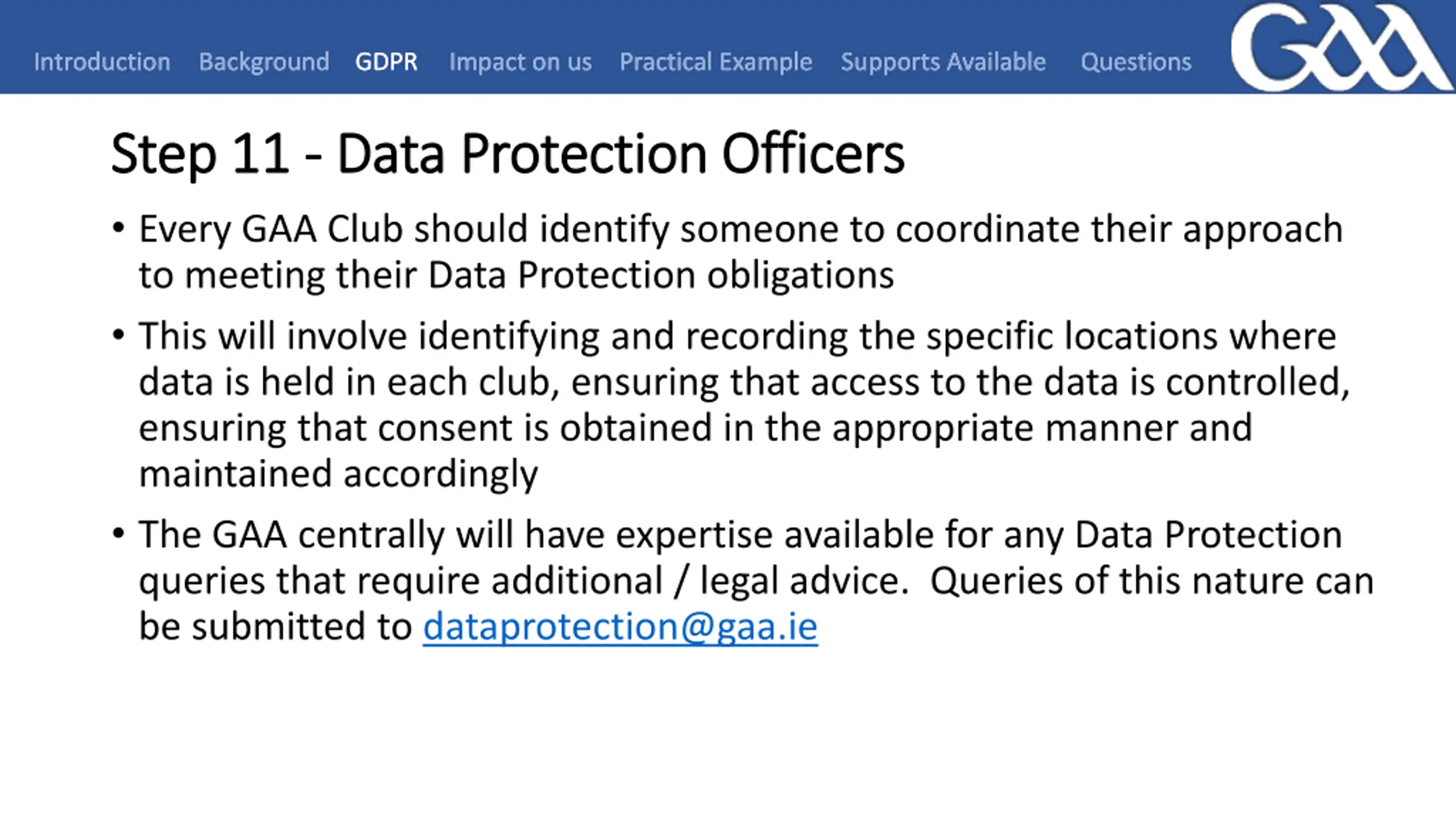Open the dataprotection@gaa.ie email link
1456x819 pixels.
(x=620, y=626)
